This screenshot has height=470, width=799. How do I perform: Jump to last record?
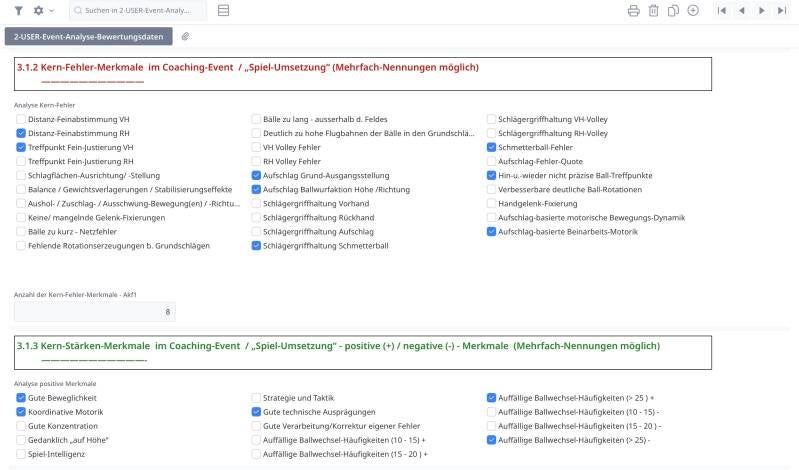[x=782, y=10]
